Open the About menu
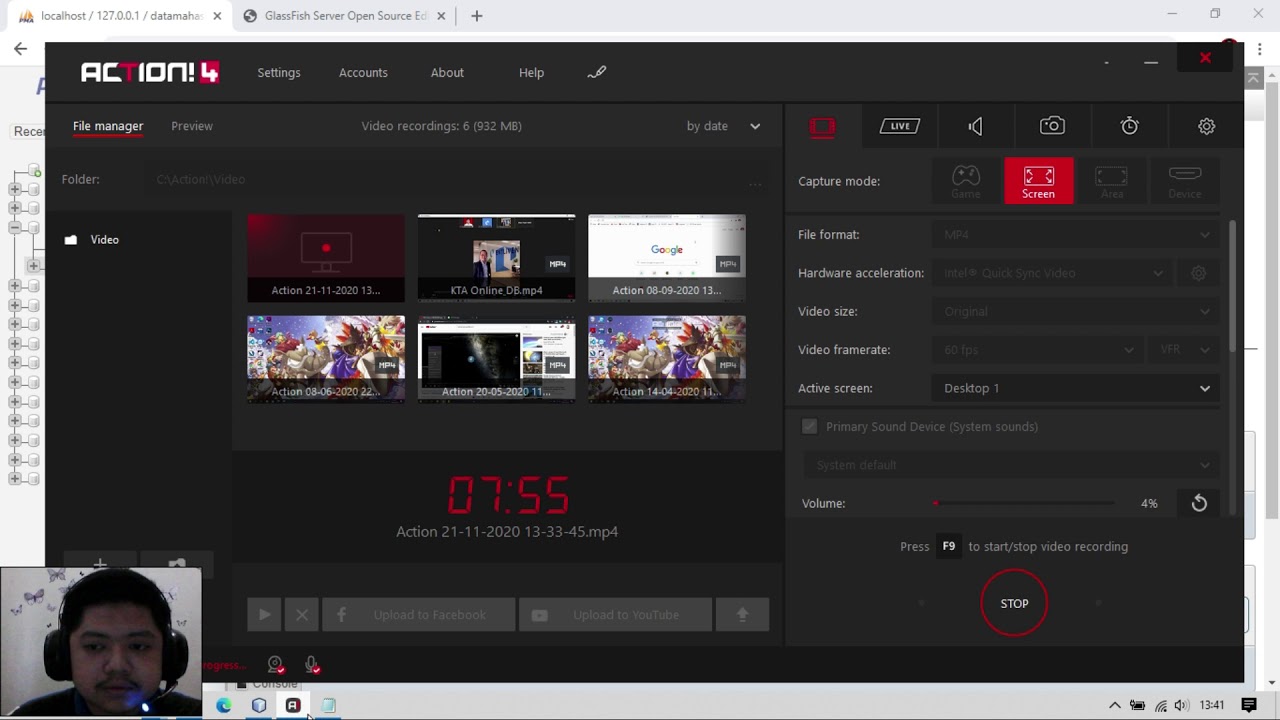The height and width of the screenshot is (720, 1280). point(447,72)
